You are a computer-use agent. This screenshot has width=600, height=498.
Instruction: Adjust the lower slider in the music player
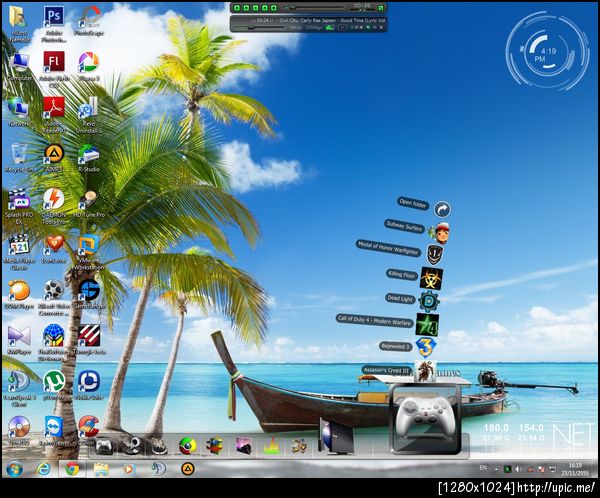click(x=259, y=28)
